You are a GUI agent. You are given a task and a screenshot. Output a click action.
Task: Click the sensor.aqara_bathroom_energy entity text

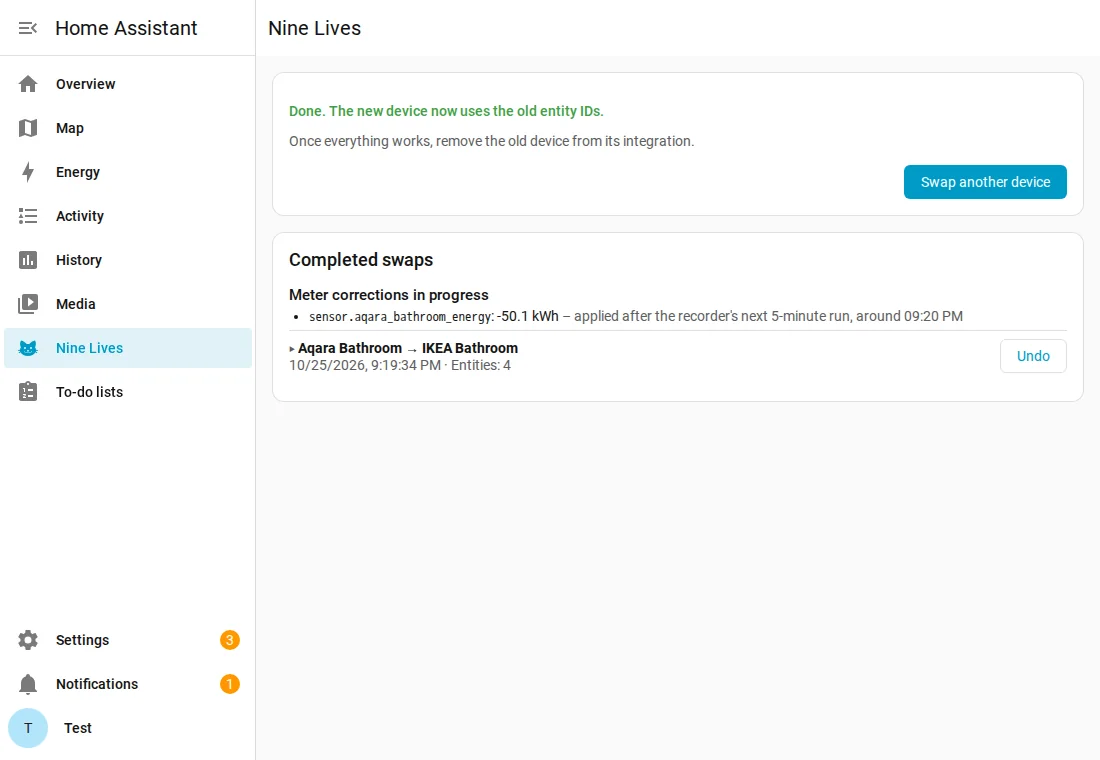[400, 316]
